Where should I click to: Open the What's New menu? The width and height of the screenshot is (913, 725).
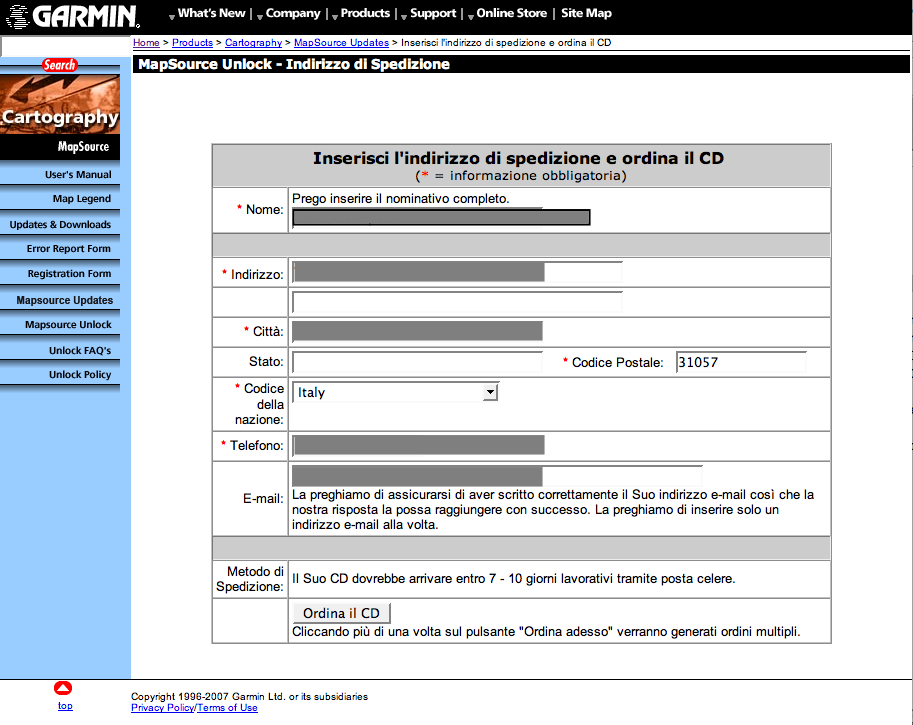point(211,13)
